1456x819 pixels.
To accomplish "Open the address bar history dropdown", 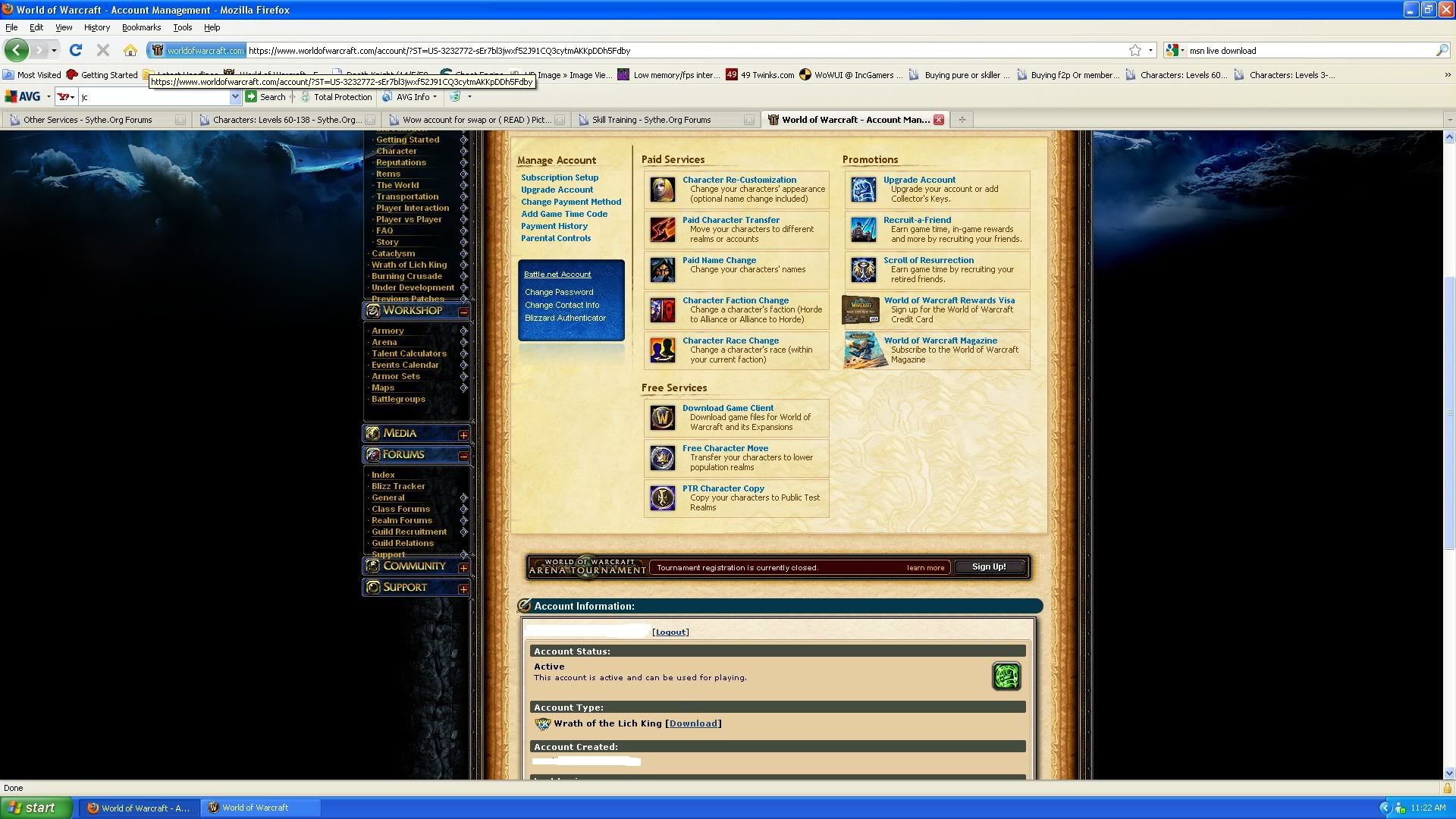I will [x=1150, y=51].
